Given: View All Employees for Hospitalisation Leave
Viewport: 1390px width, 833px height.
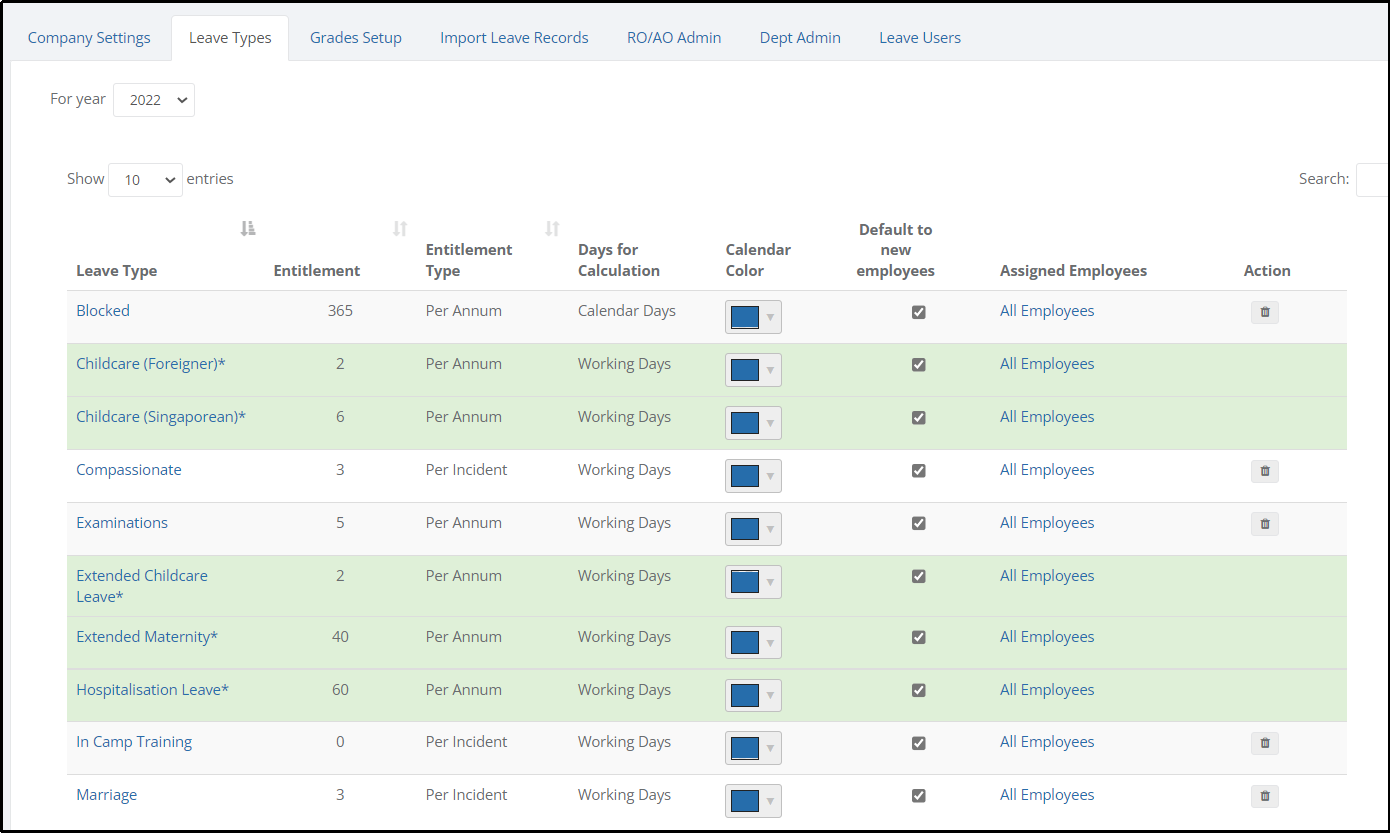Looking at the screenshot, I should [1047, 690].
